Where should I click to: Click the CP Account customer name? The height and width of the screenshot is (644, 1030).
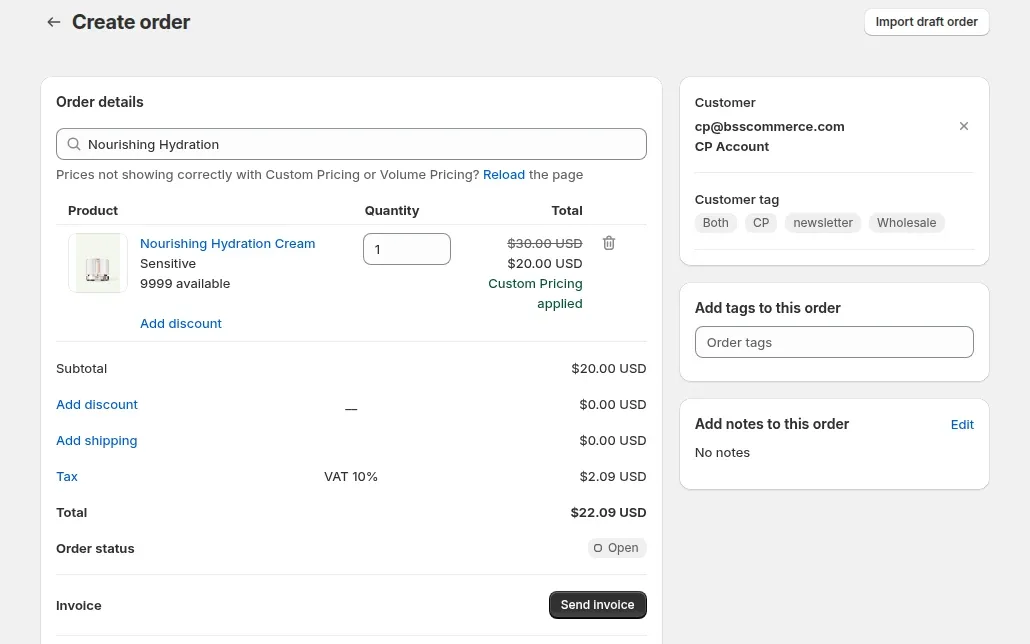(732, 147)
